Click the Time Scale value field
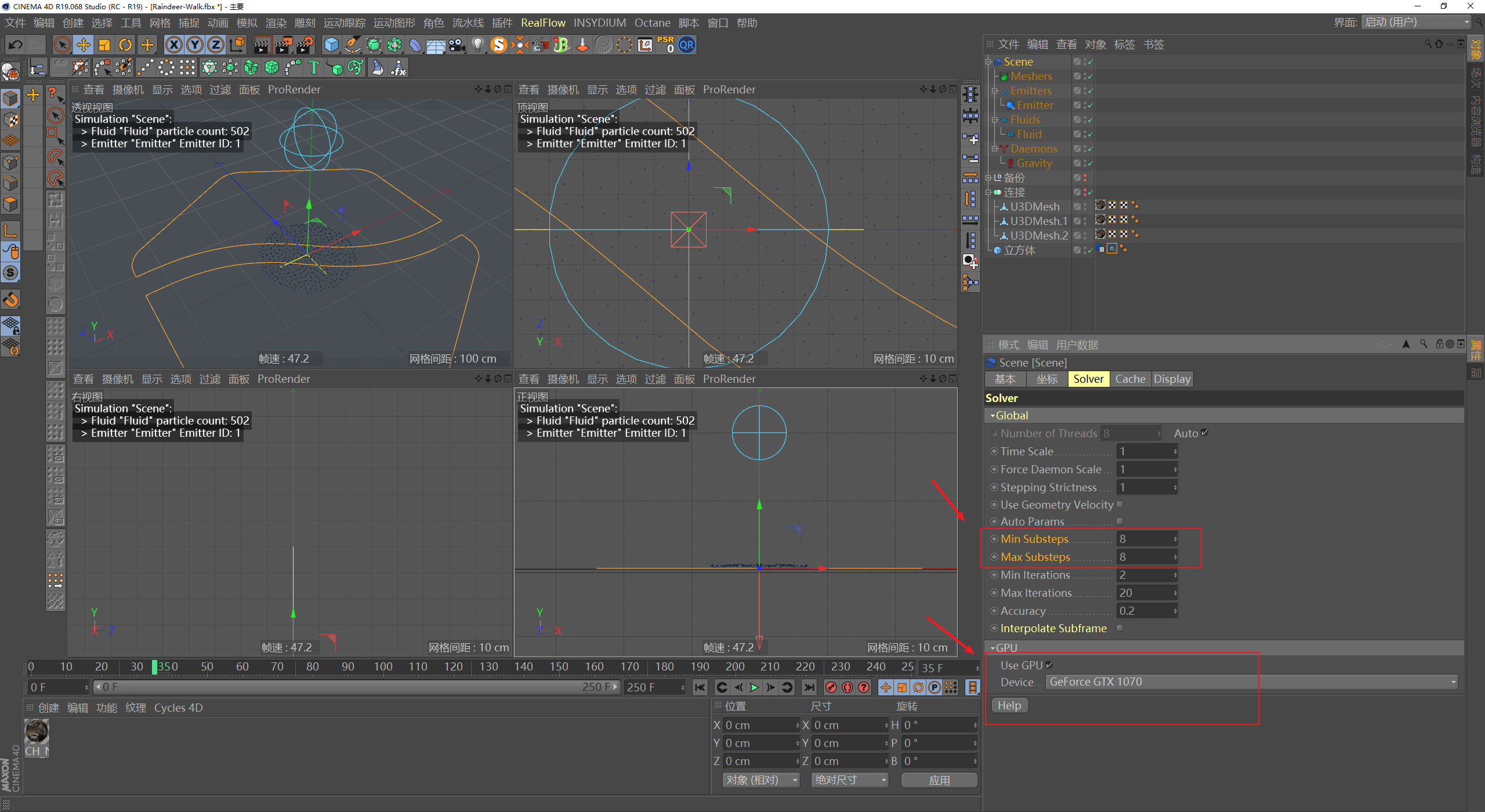 [1144, 451]
